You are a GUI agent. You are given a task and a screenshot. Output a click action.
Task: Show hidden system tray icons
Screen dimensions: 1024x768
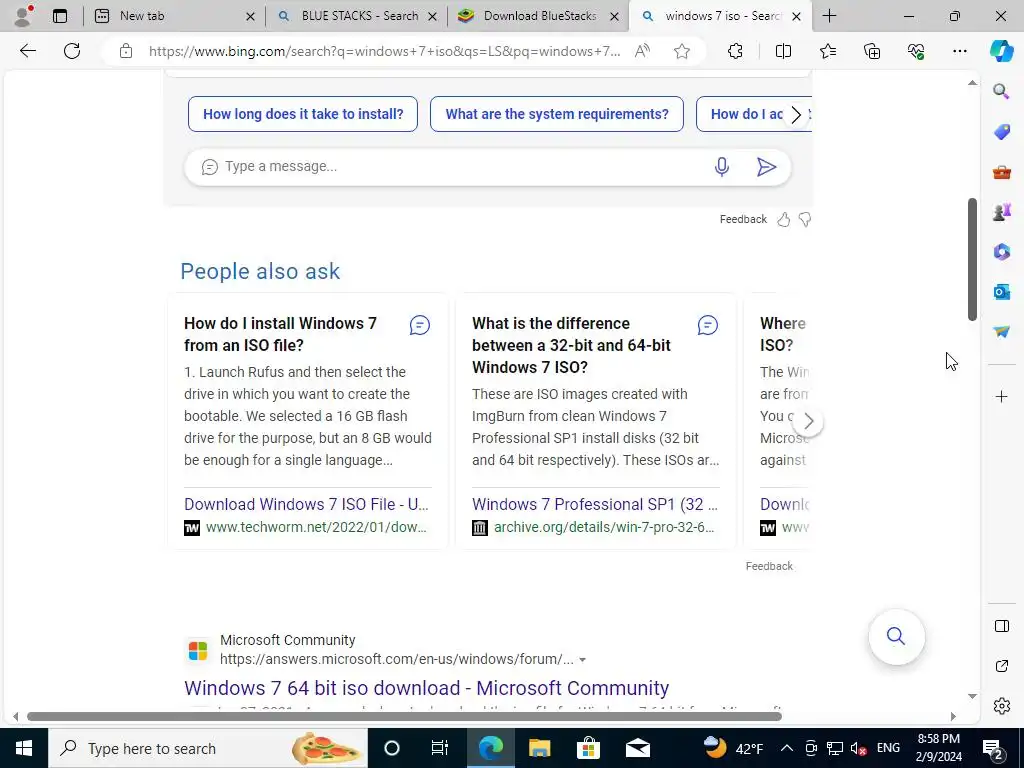[x=786, y=748]
